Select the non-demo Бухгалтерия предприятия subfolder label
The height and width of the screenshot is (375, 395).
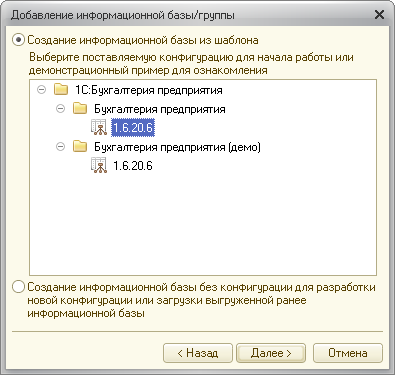pos(160,109)
